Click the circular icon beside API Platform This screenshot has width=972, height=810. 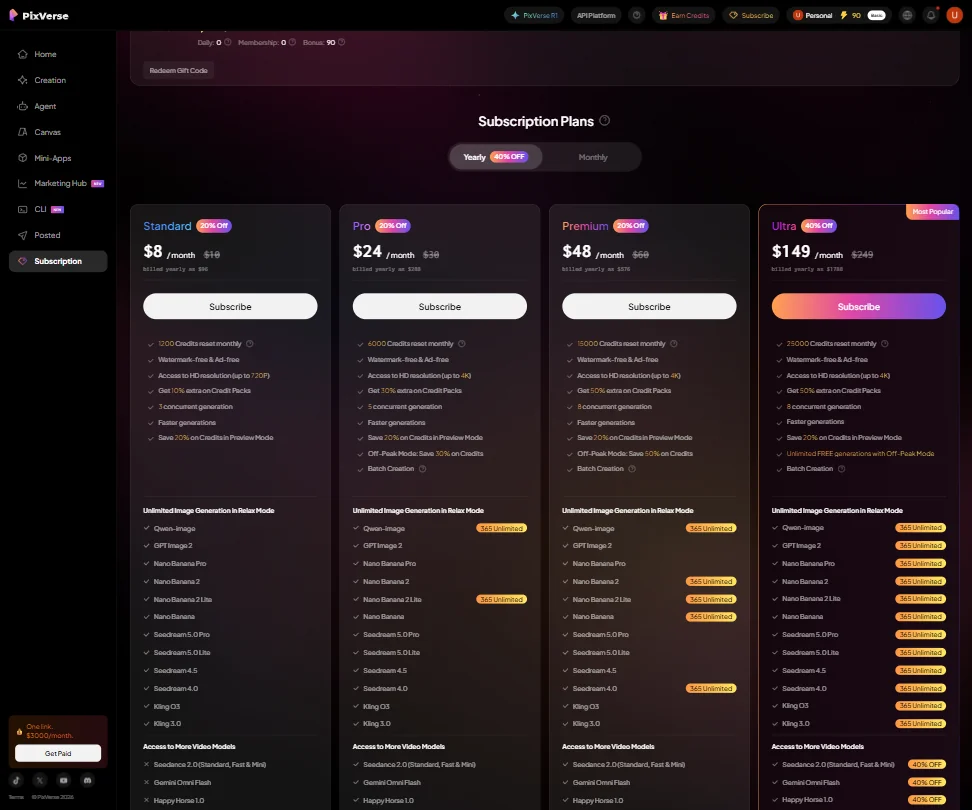(x=637, y=15)
